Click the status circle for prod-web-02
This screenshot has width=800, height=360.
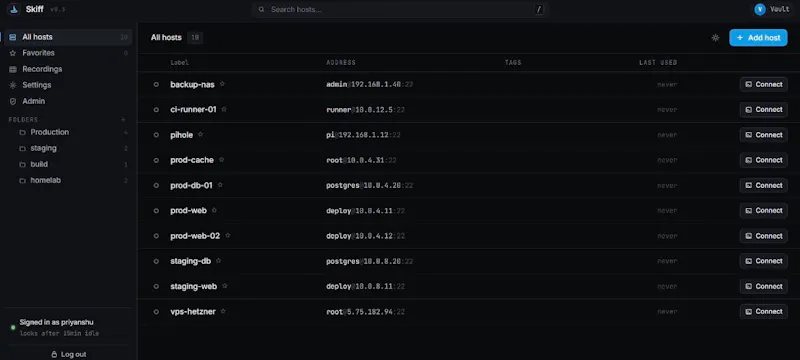pos(156,236)
